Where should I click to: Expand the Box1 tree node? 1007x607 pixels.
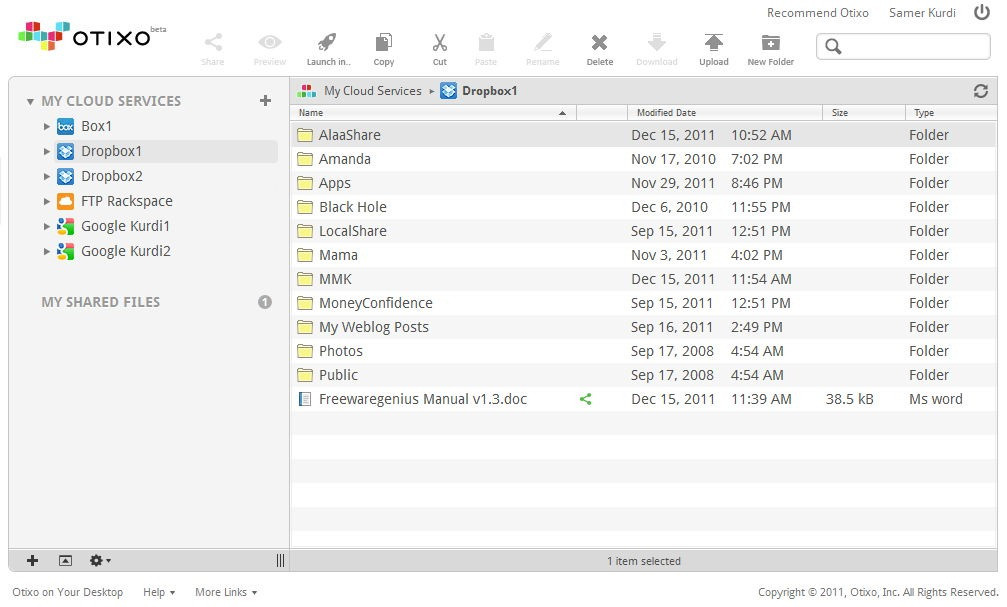pos(46,127)
